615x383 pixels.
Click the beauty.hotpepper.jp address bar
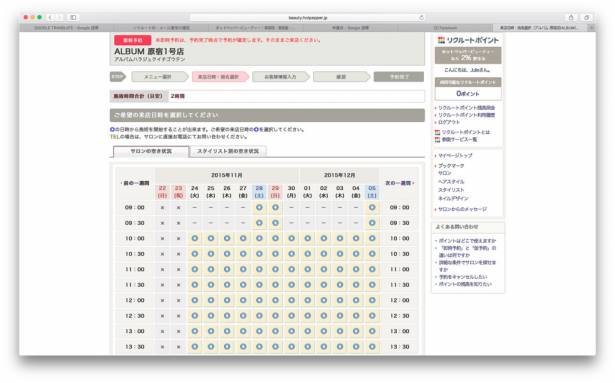[x=308, y=18]
